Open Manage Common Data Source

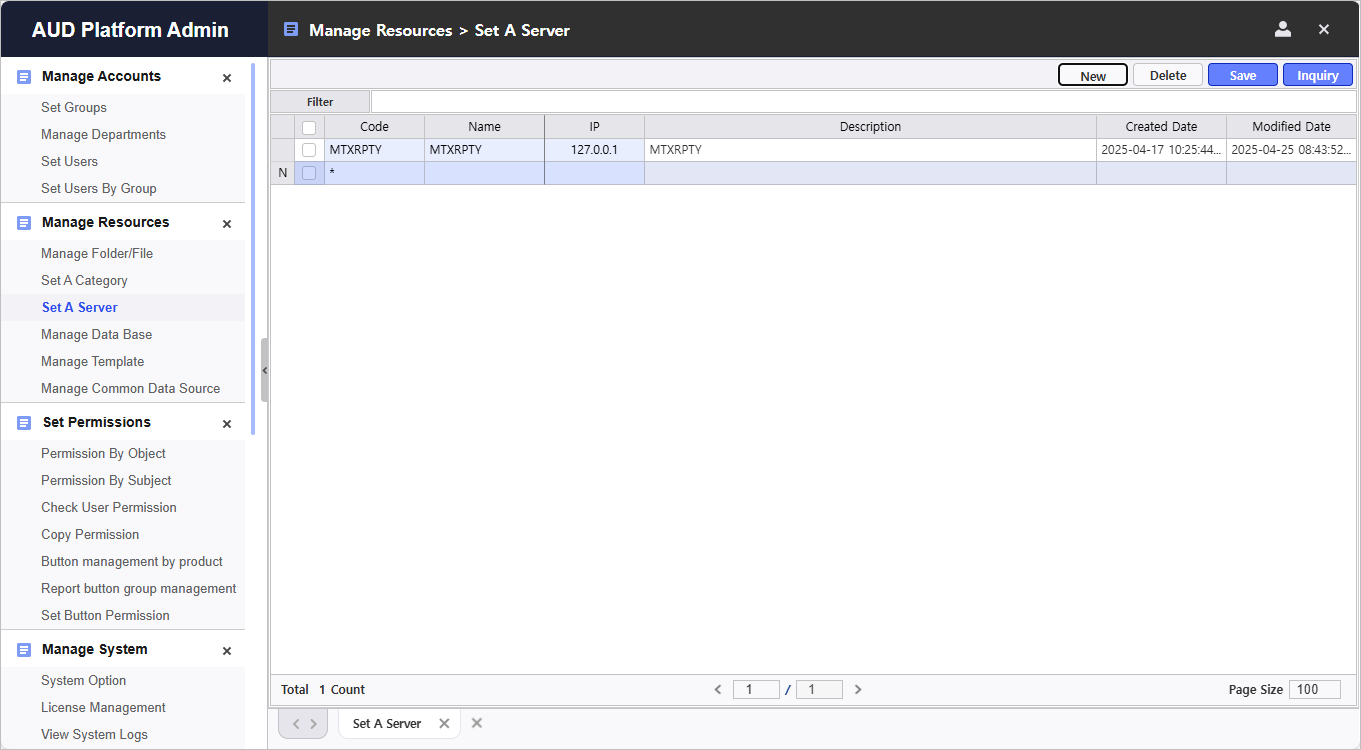click(130, 388)
